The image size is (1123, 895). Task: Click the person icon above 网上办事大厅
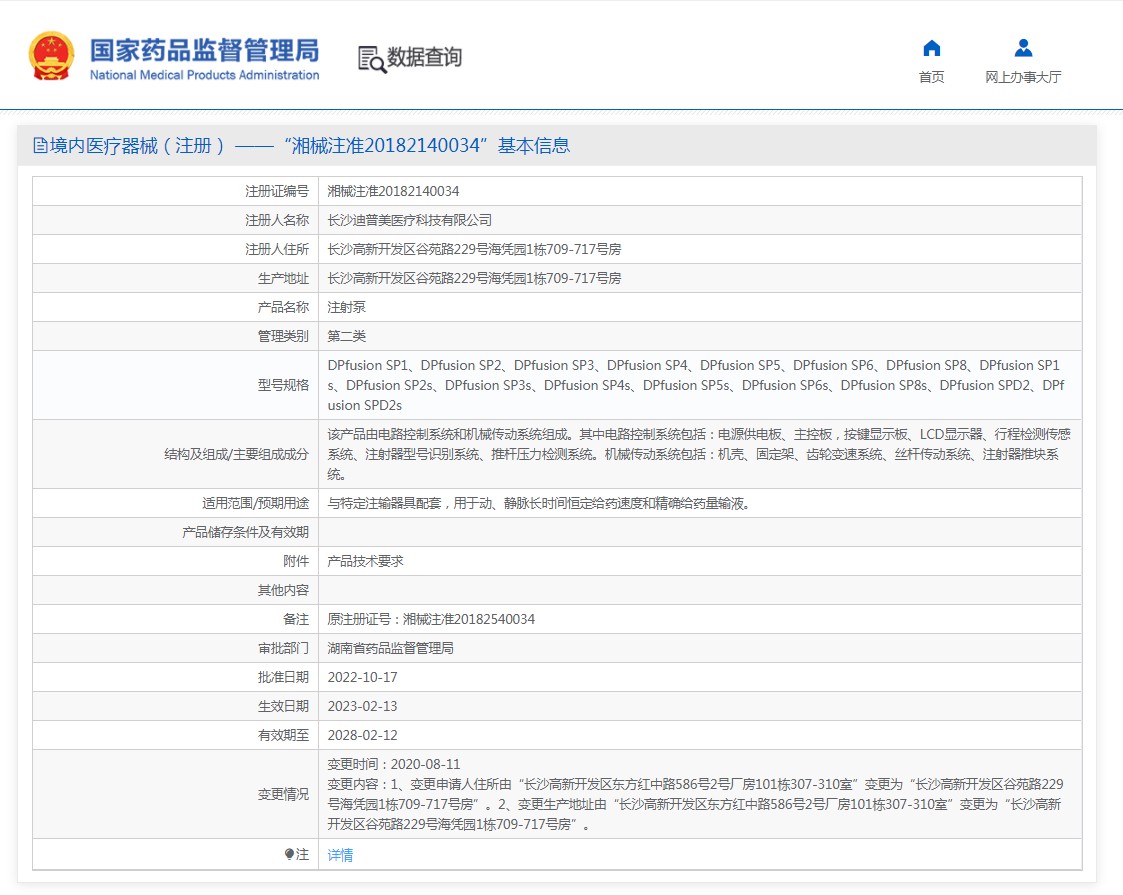[1022, 48]
